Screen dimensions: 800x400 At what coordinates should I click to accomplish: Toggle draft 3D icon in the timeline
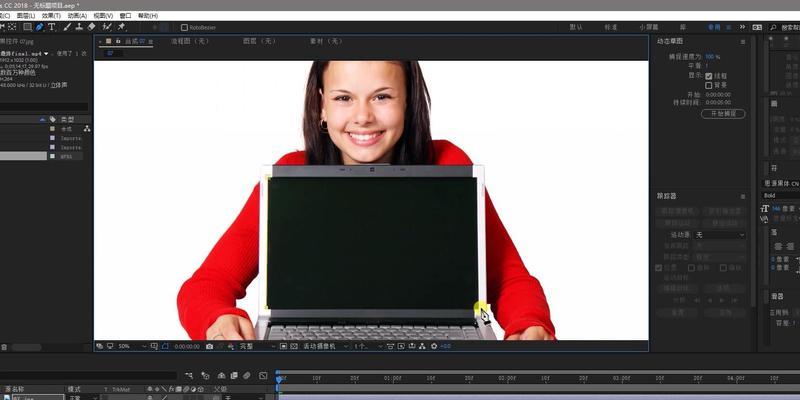click(205, 376)
